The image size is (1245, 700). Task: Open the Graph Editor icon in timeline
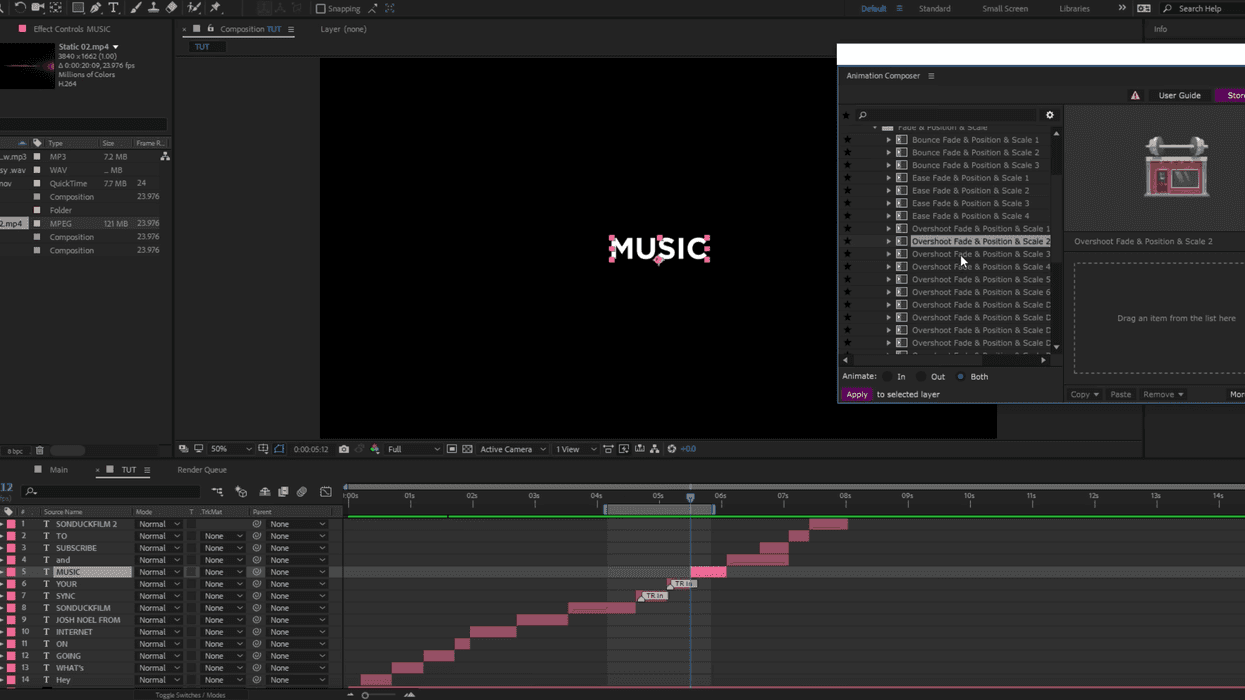326,492
